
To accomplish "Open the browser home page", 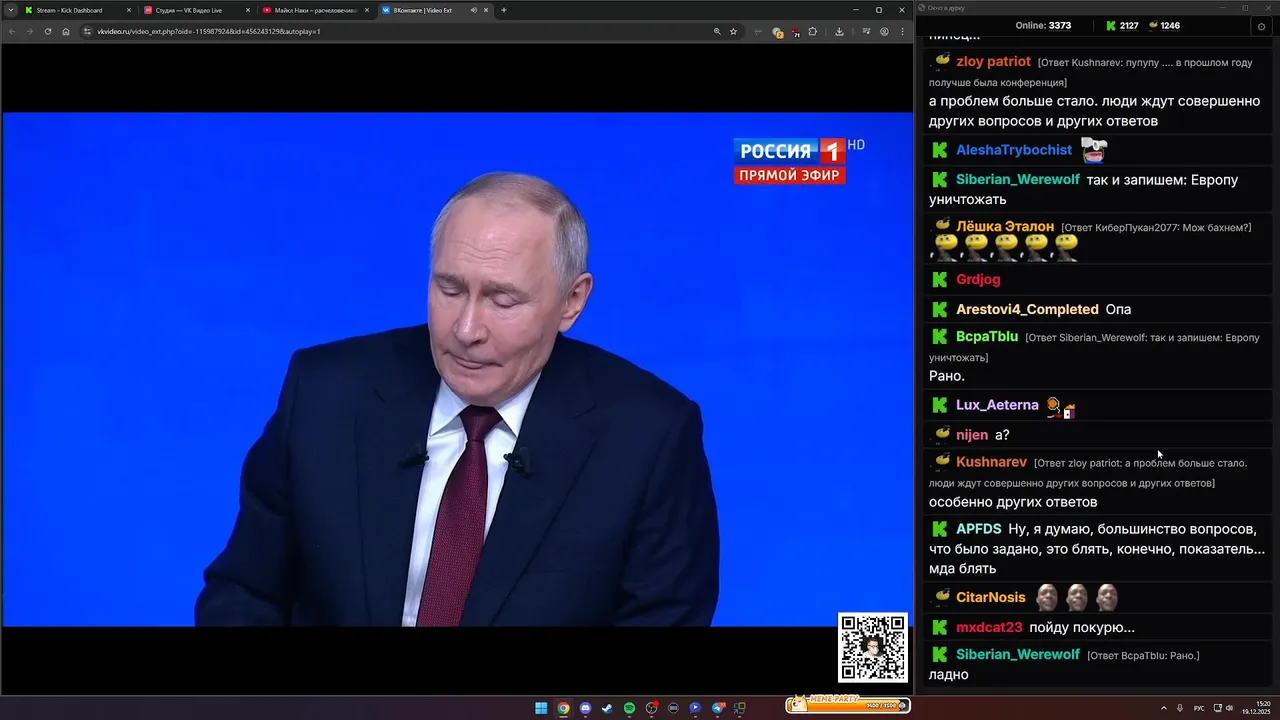I will (x=66, y=31).
